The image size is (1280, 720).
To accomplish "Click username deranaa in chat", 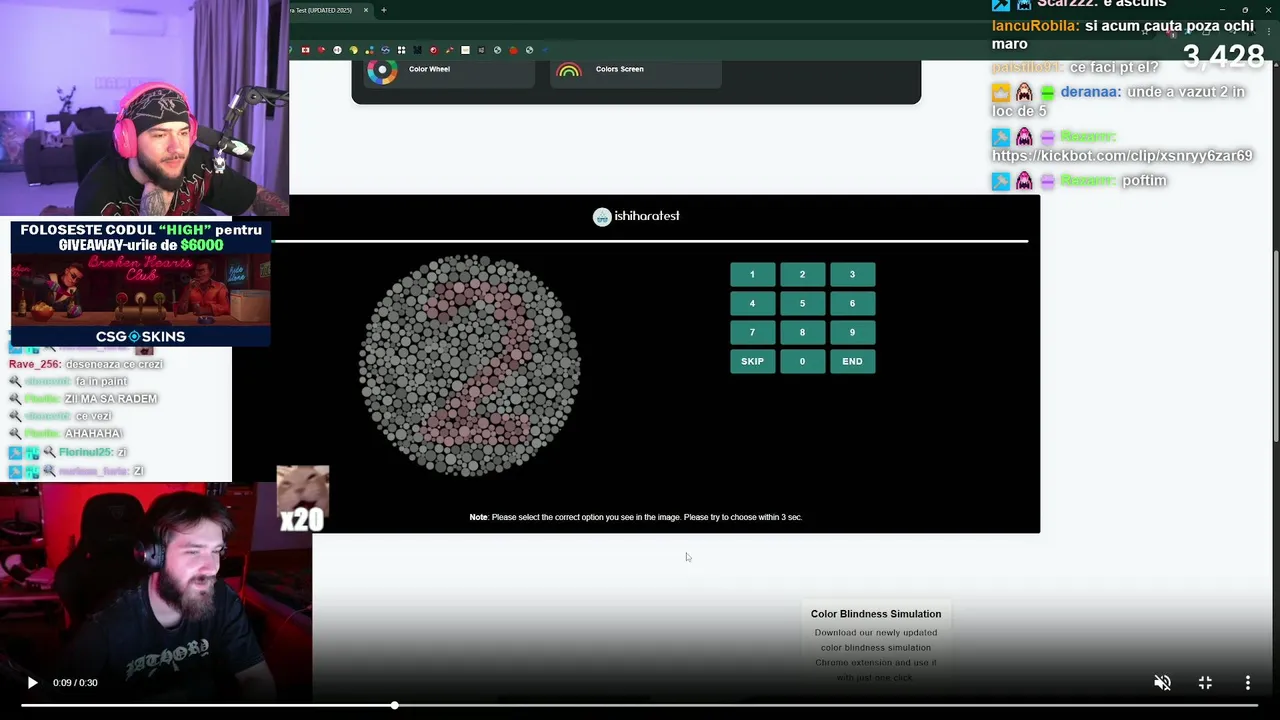I will tap(1090, 92).
